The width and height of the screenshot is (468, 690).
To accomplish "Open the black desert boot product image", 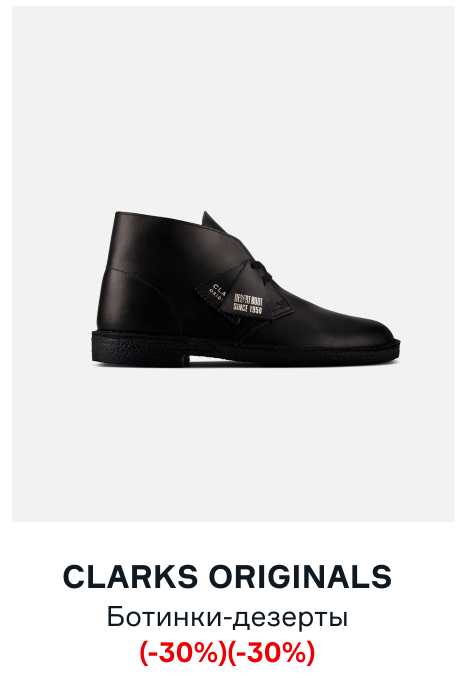I will point(234,264).
